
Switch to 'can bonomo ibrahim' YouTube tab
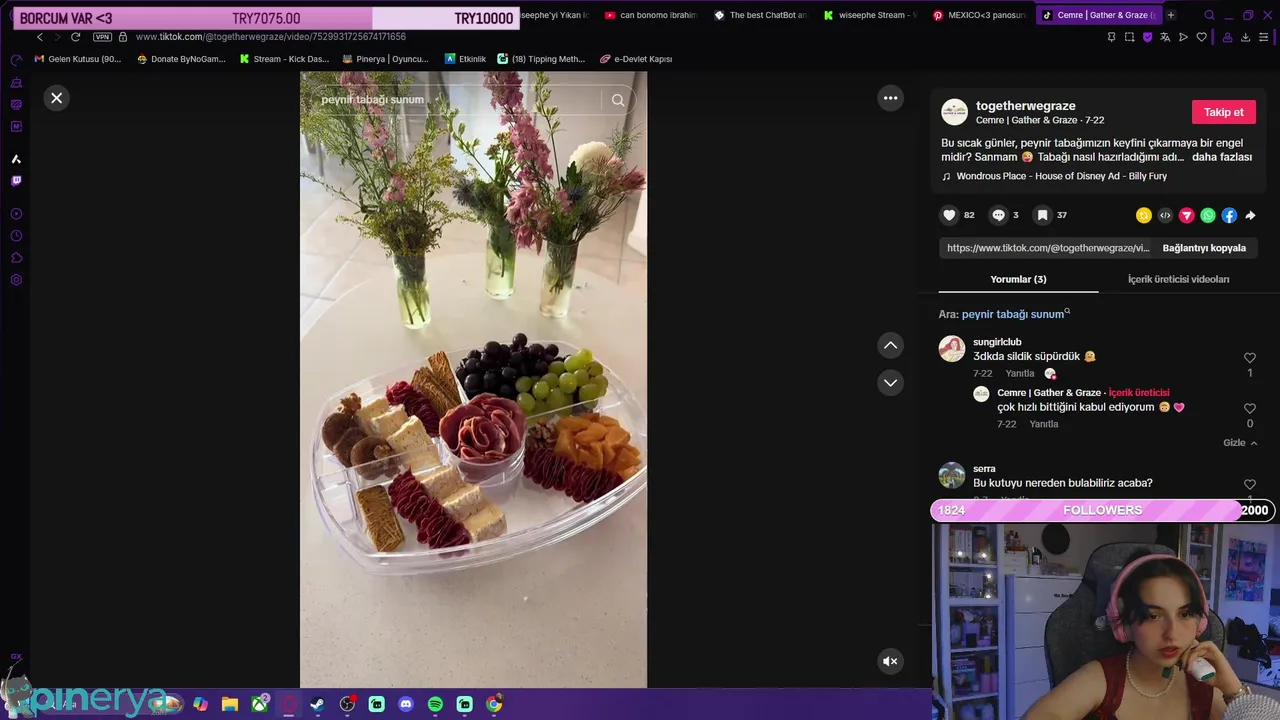(x=652, y=15)
